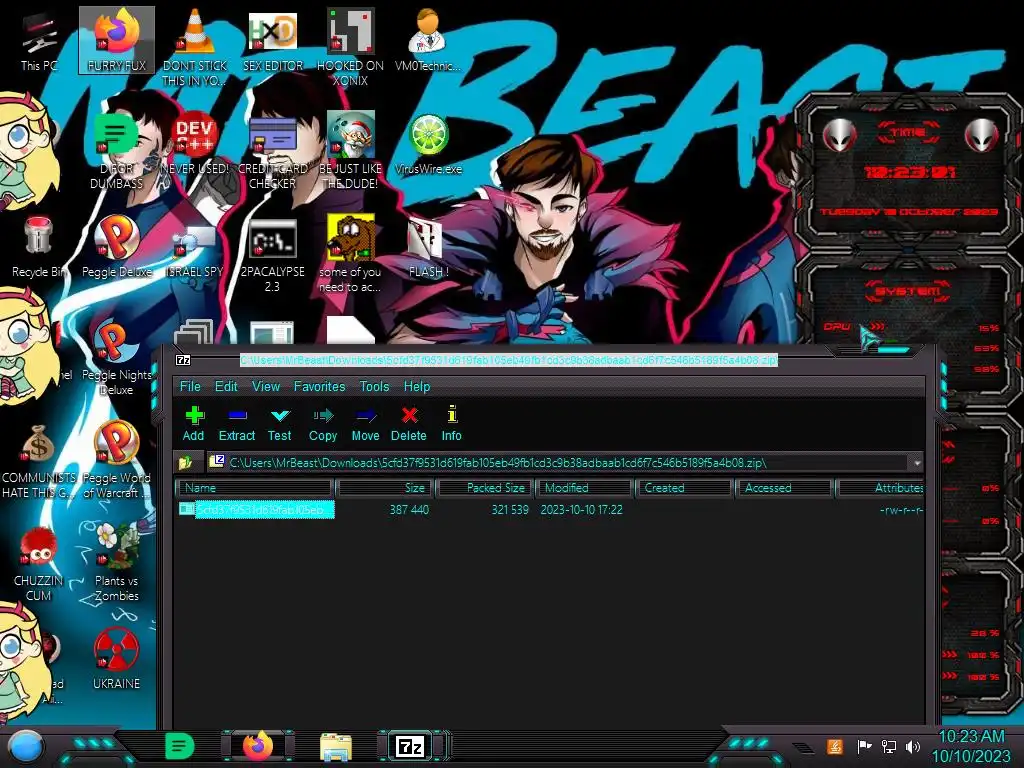Click the Extract toolbar icon

point(236,424)
